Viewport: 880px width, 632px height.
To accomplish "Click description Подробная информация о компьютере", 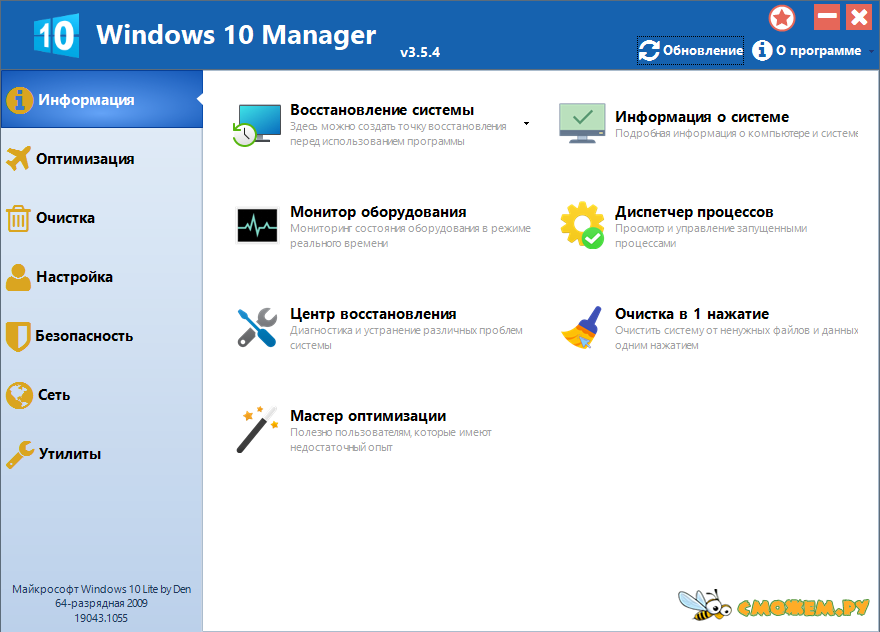I will pos(736,134).
